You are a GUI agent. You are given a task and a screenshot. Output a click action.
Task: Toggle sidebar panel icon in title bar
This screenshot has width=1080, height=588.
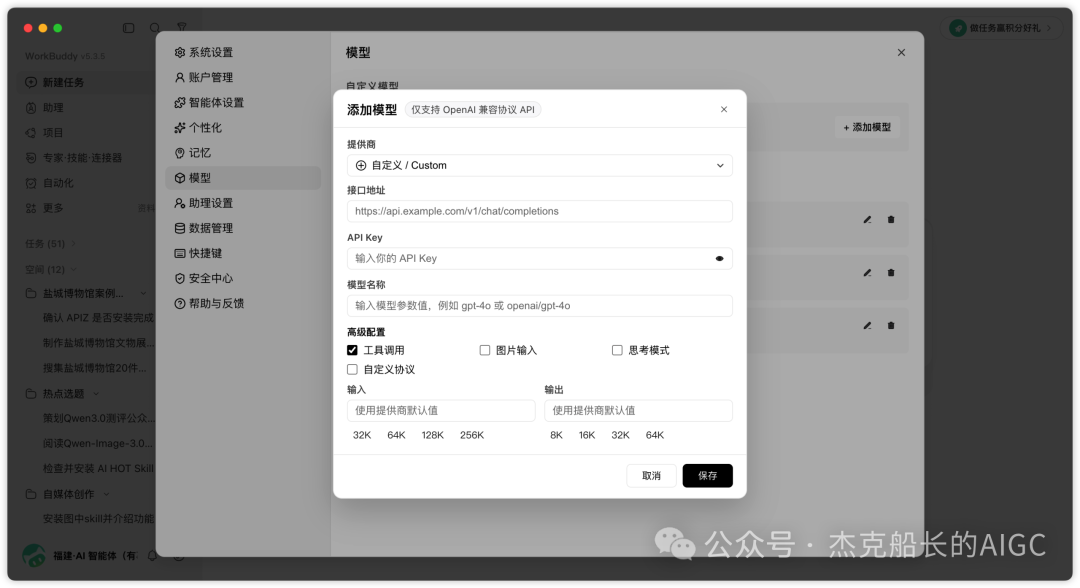(x=129, y=28)
